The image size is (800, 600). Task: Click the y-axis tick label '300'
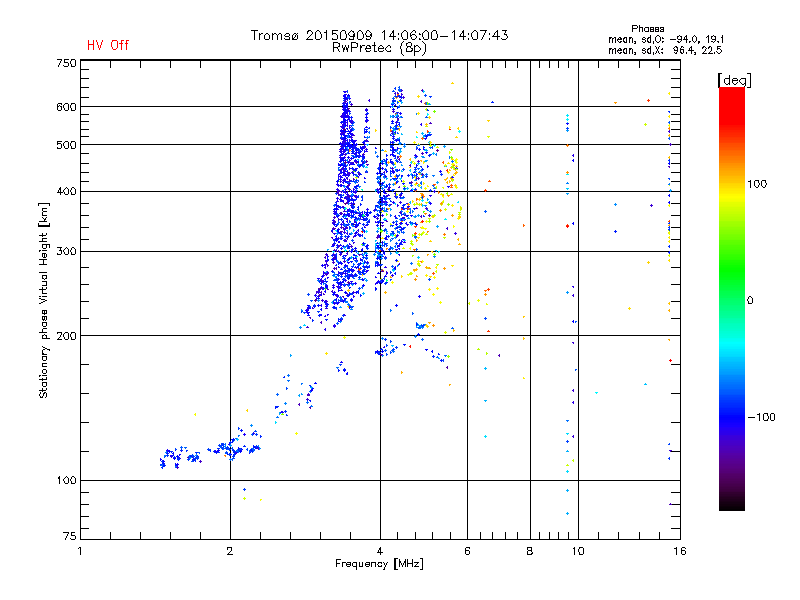click(66, 251)
